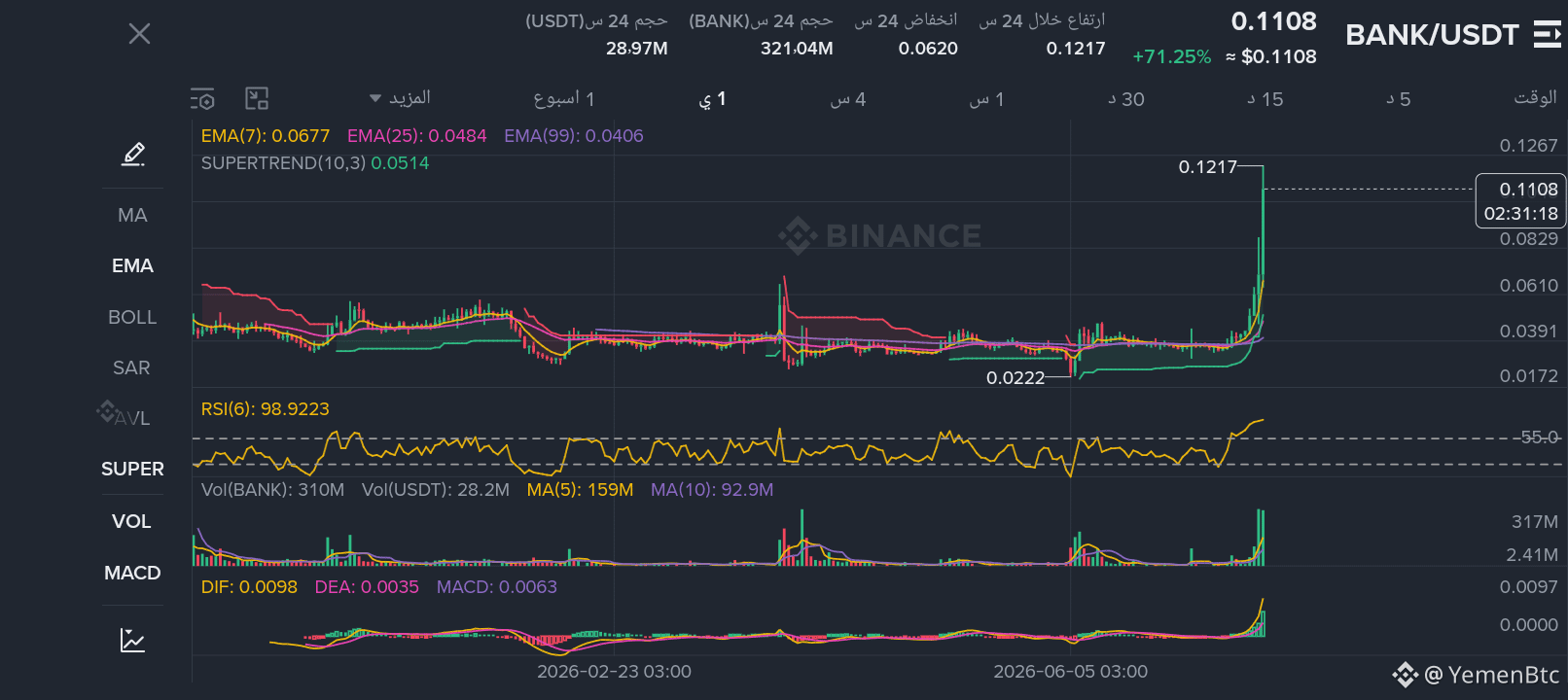The image size is (1568, 700).
Task: Disable the SUPER indicator
Action: pos(132,469)
